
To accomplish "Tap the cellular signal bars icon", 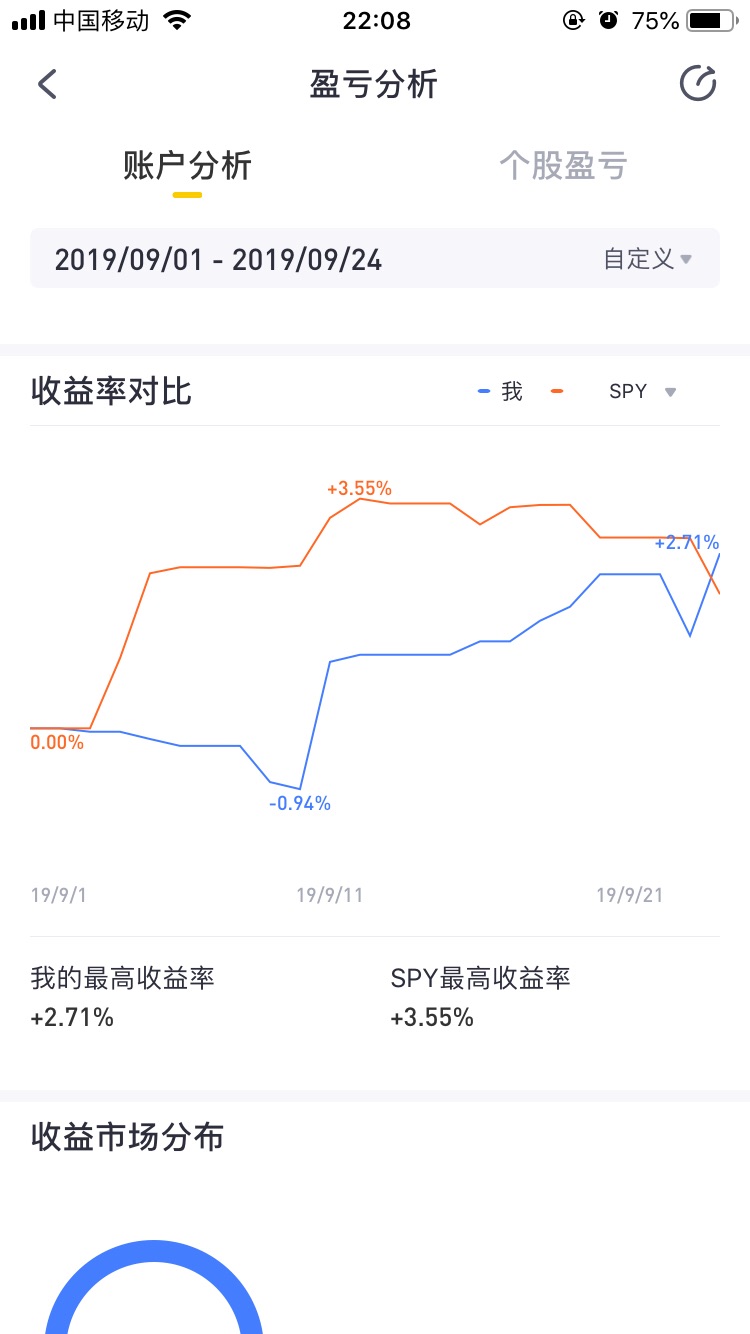I will click(28, 21).
